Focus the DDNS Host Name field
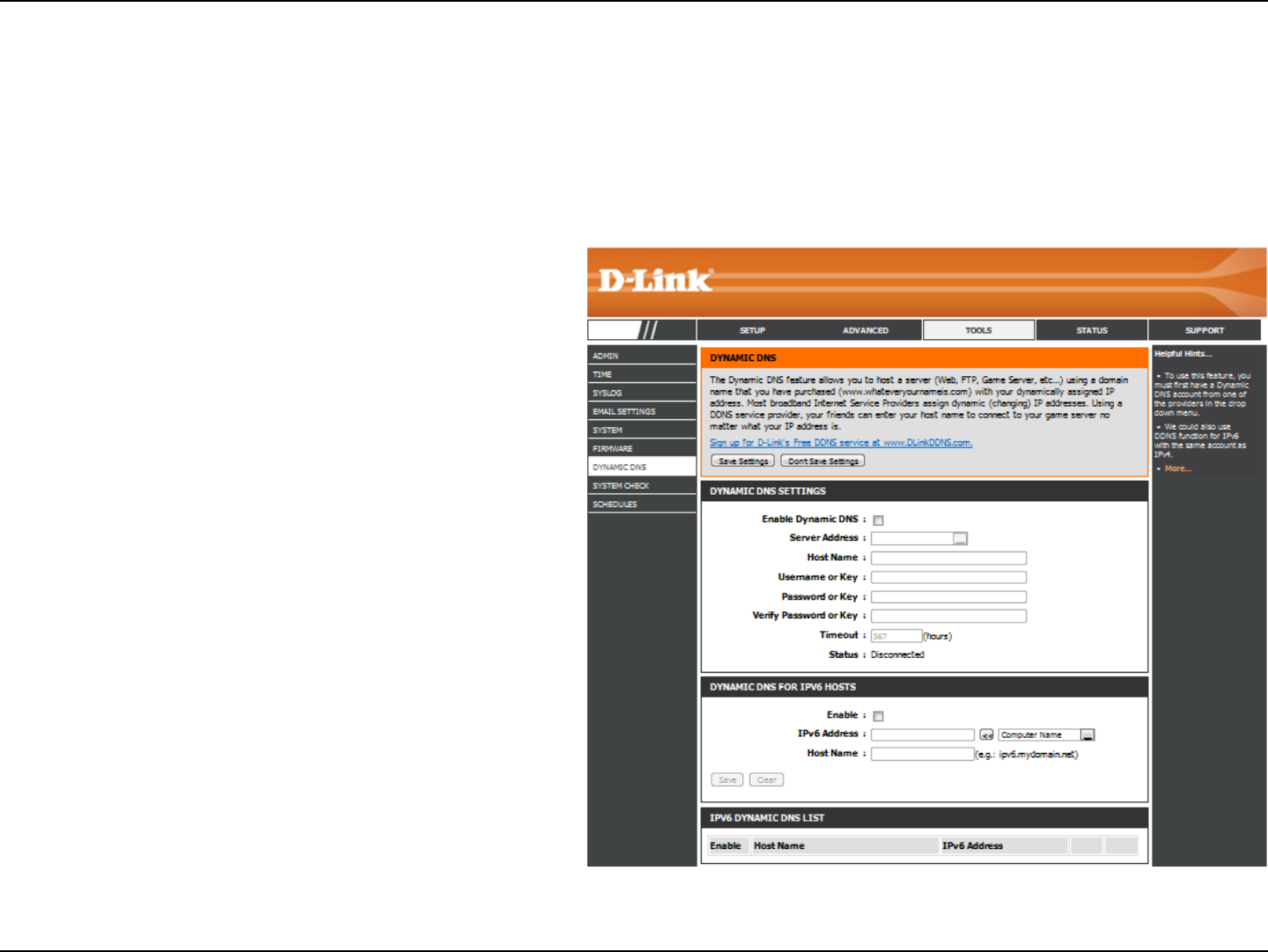This screenshot has height=952, width=1268. [948, 557]
